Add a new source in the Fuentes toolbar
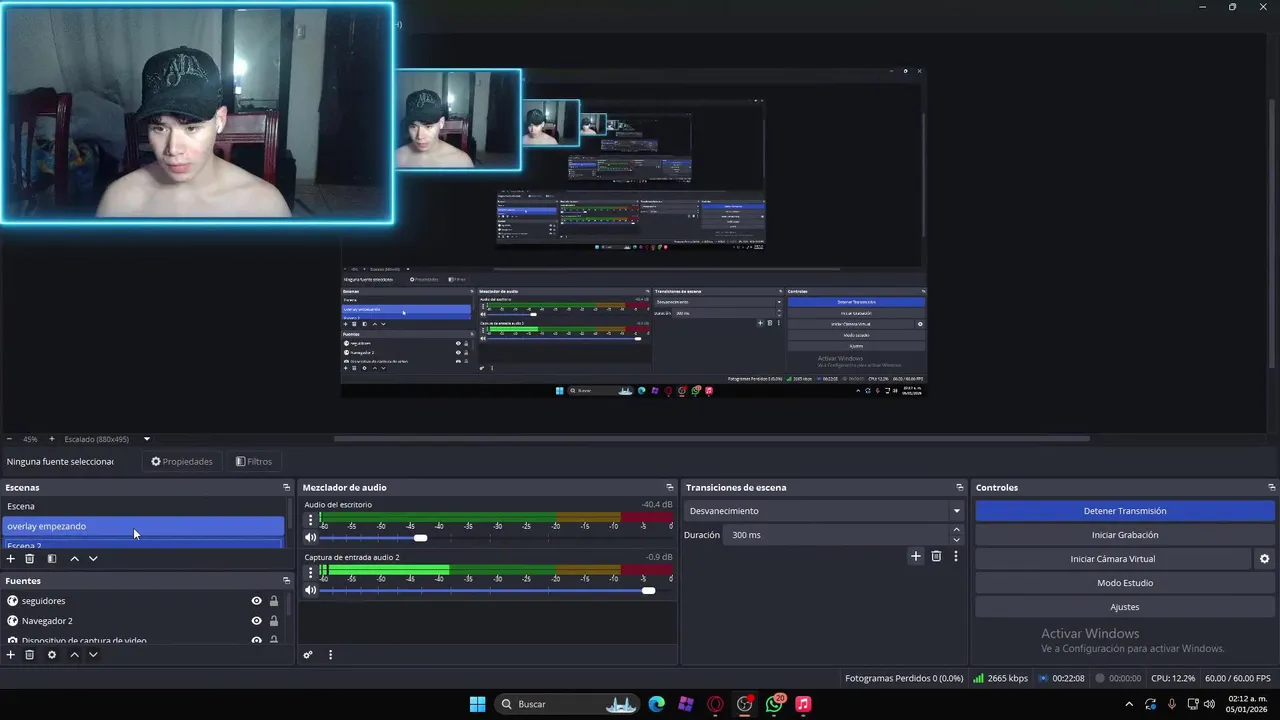Screen dimensions: 1280x720 tap(11, 655)
